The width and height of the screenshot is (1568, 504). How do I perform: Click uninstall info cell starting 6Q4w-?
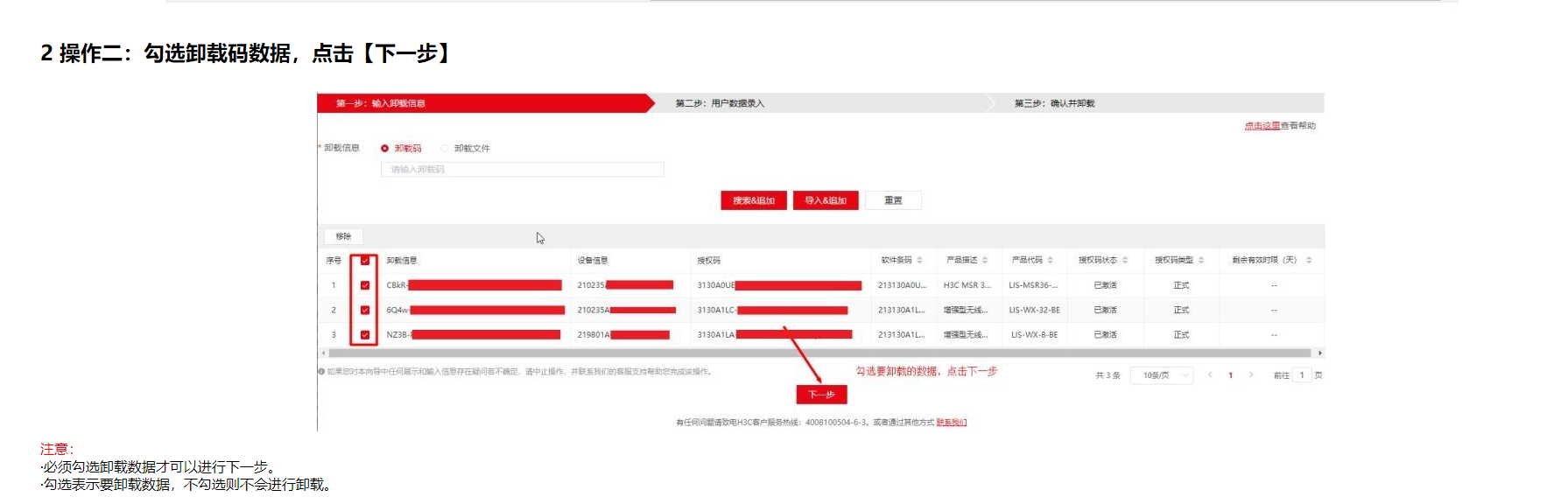coord(475,310)
